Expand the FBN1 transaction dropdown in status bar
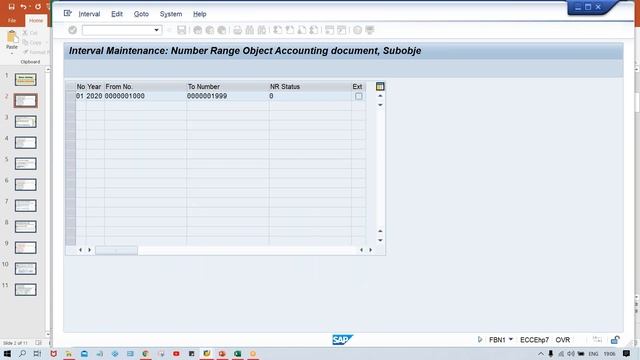This screenshot has height=360, width=640. pos(511,340)
